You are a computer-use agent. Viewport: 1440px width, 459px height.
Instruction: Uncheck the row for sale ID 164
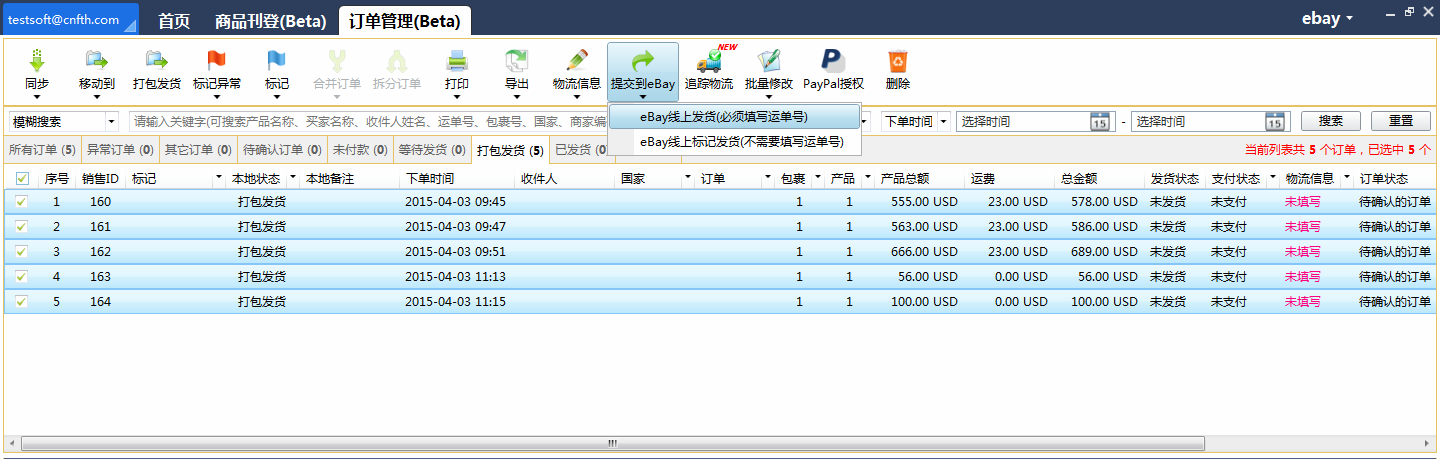[22, 301]
